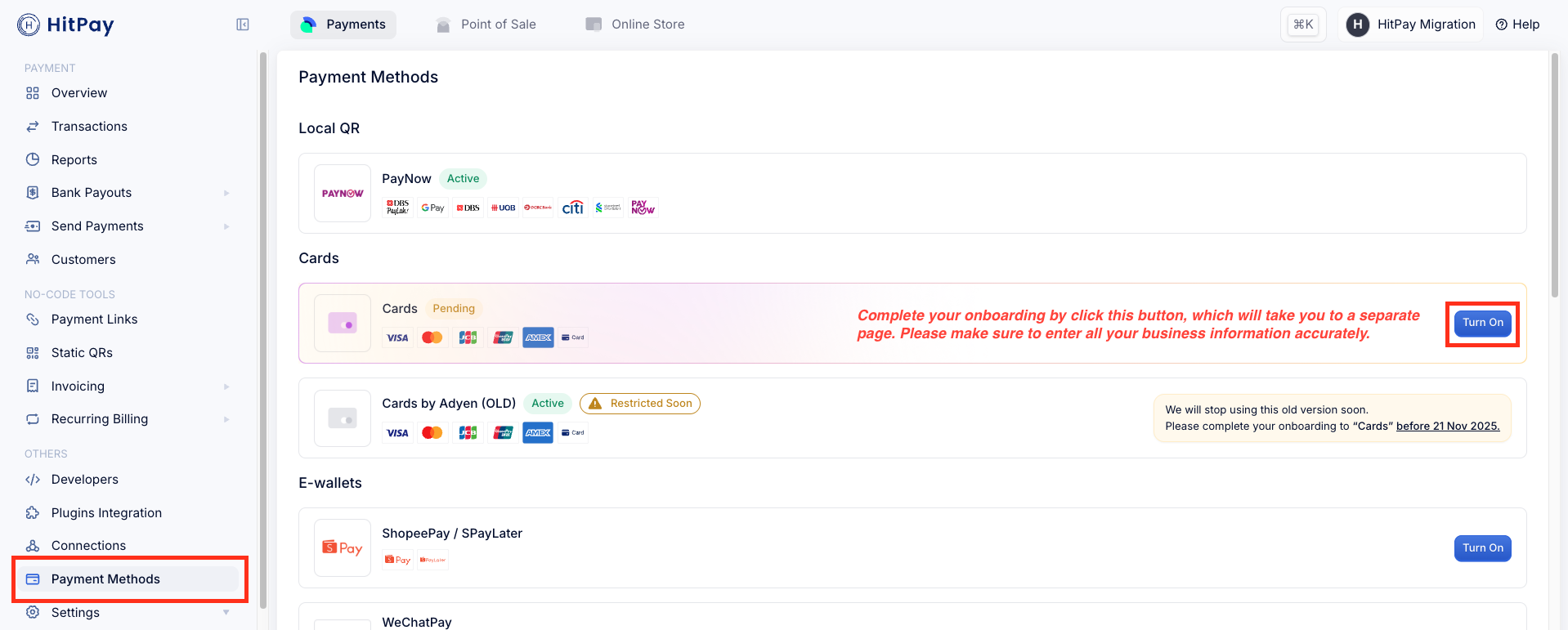Click the Cards Pending status badge

[454, 309]
